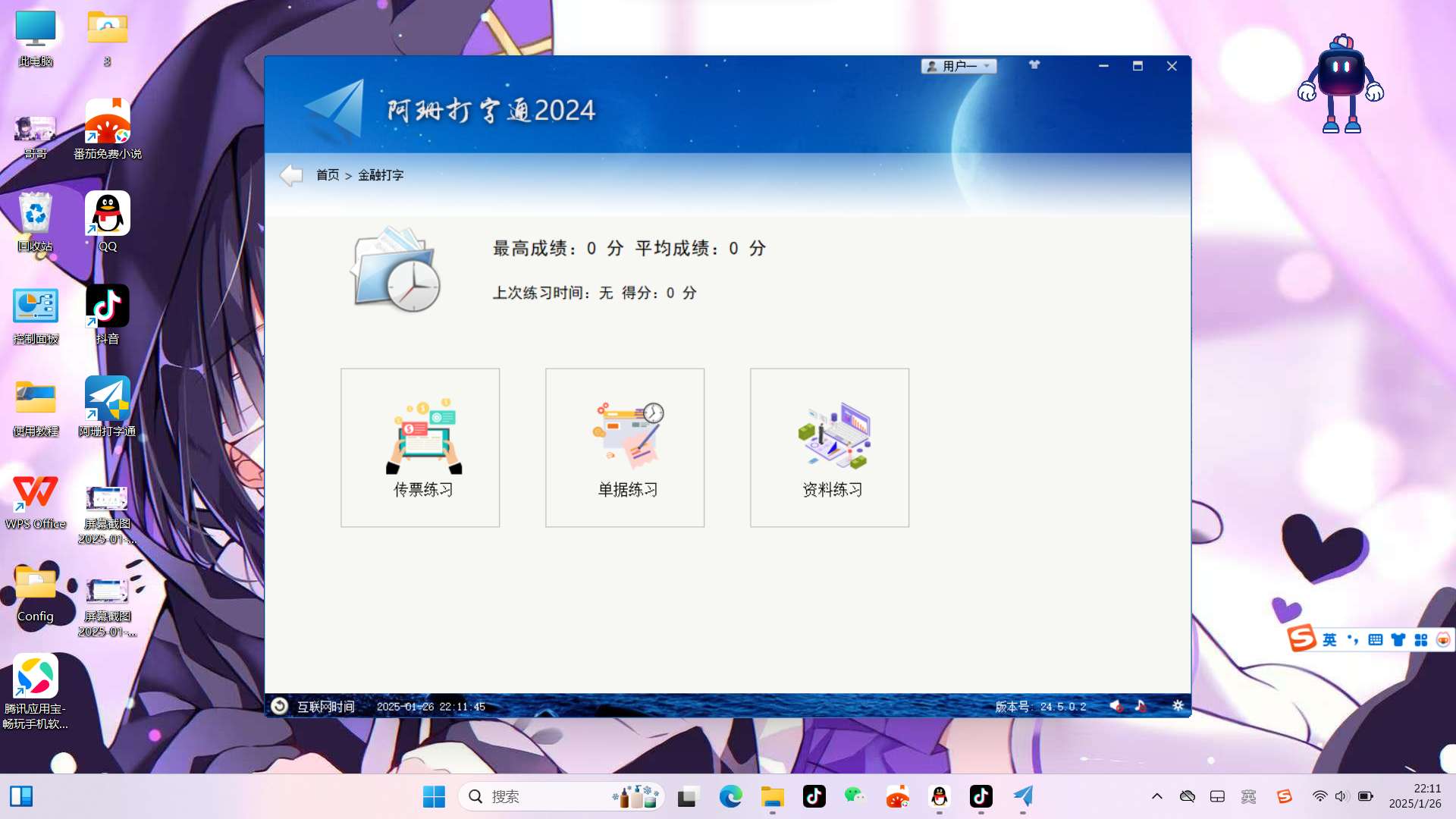Click the practice history clock folder icon
This screenshot has width=1456, height=819.
pyautogui.click(x=397, y=269)
